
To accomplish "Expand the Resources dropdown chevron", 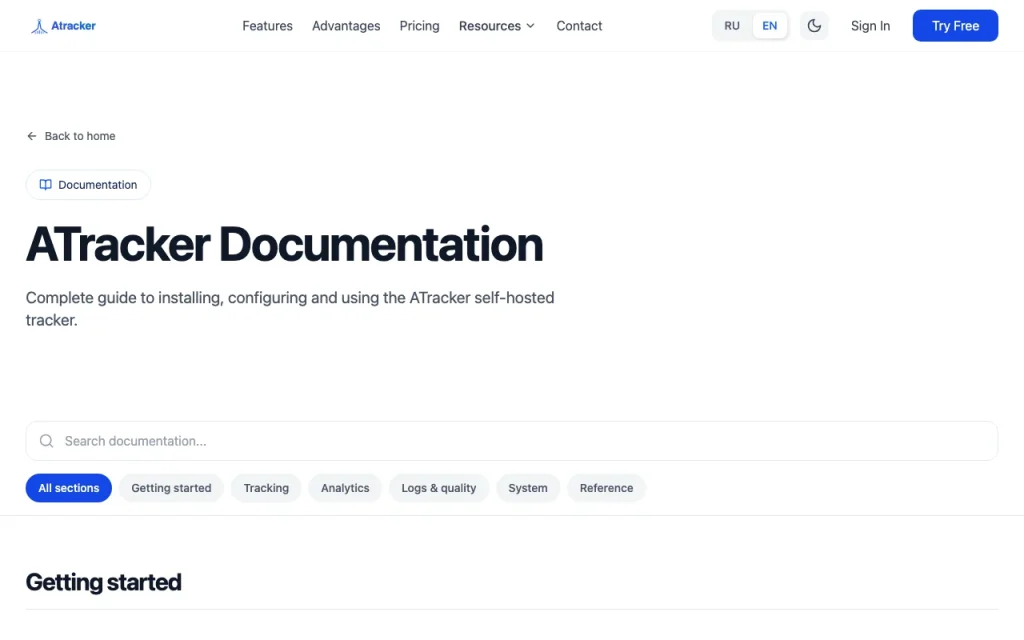I will coord(530,26).
